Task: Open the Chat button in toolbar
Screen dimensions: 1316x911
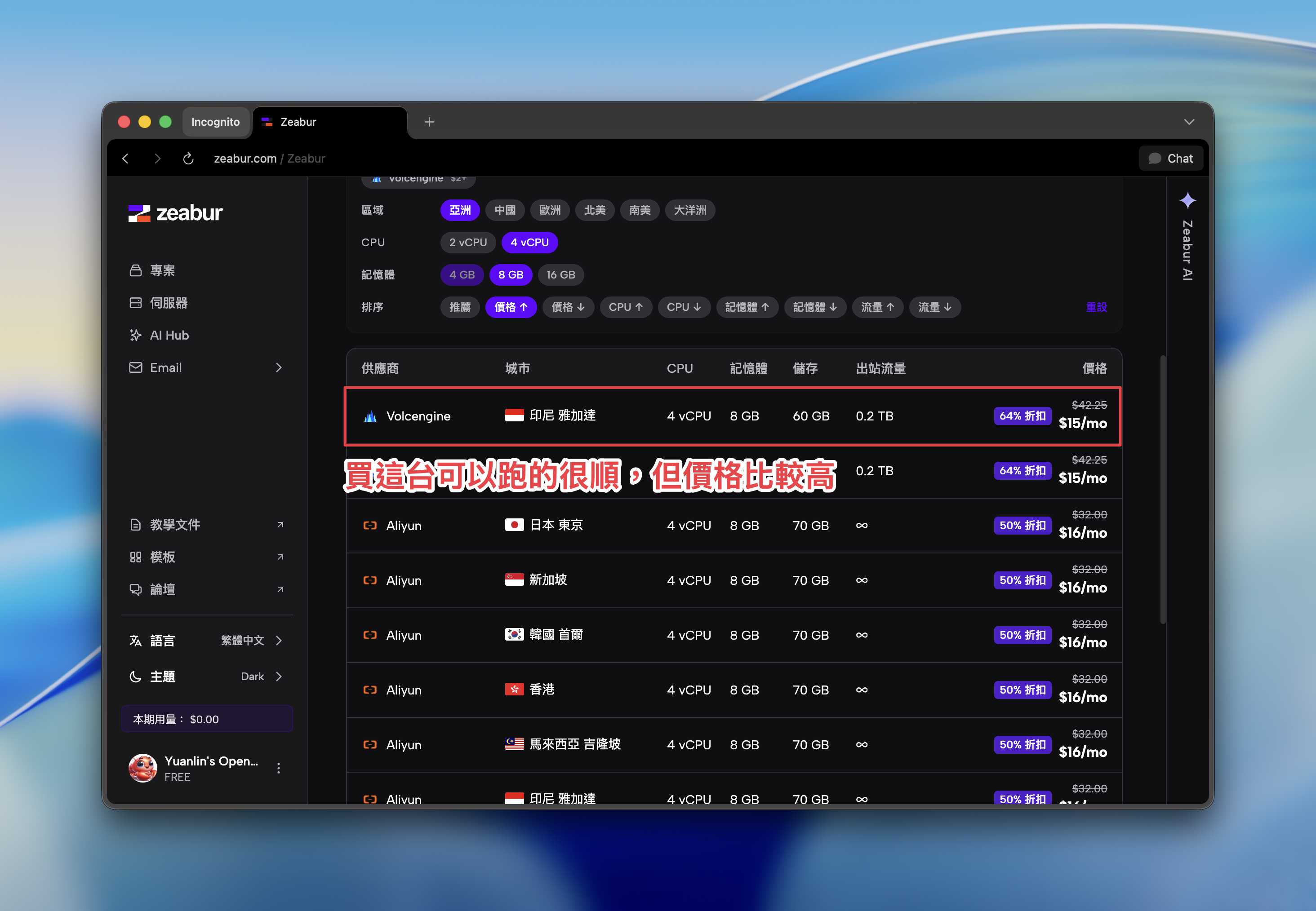Action: tap(1170, 158)
